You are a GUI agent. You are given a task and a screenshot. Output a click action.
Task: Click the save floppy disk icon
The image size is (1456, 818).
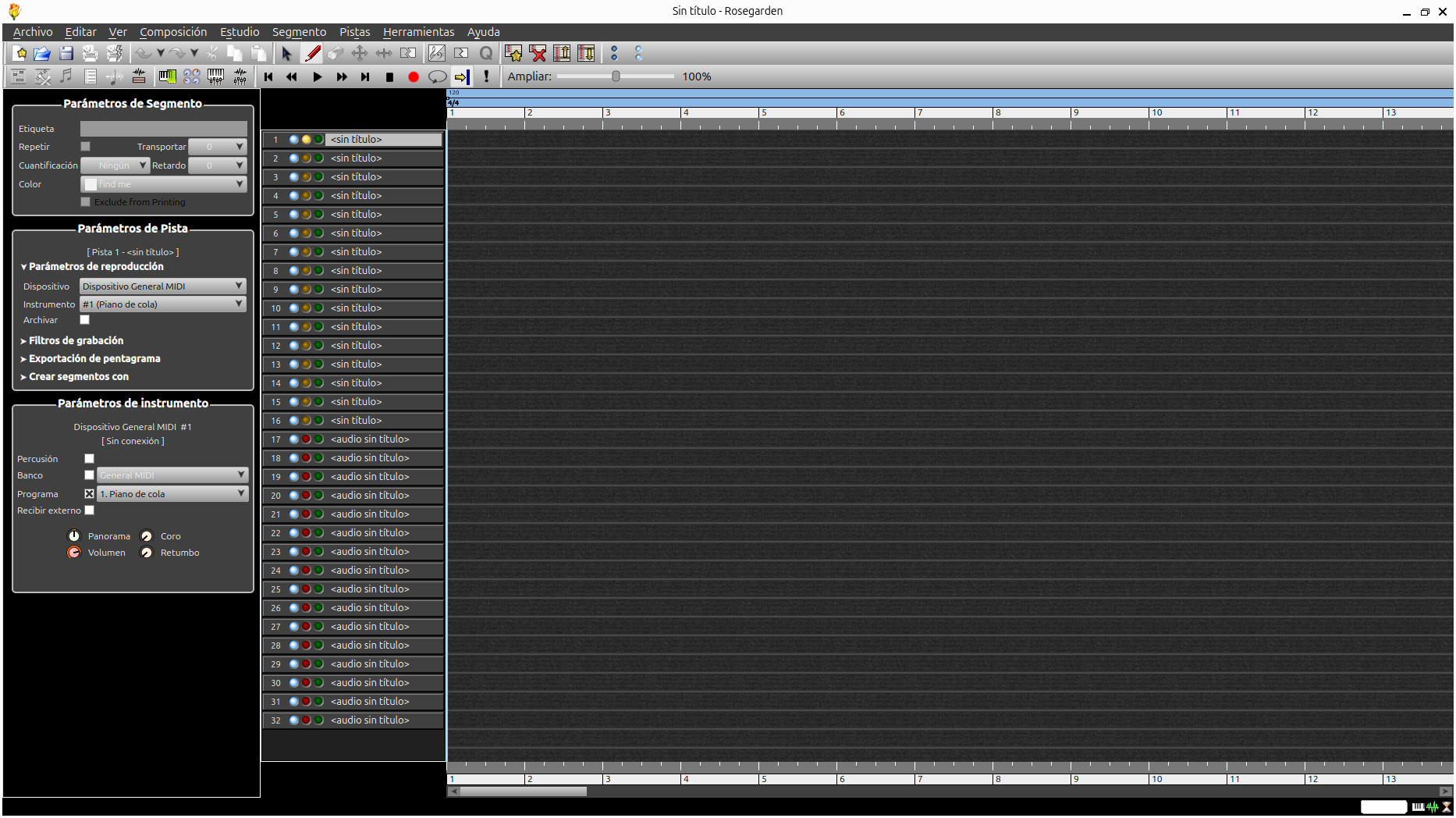(x=66, y=53)
